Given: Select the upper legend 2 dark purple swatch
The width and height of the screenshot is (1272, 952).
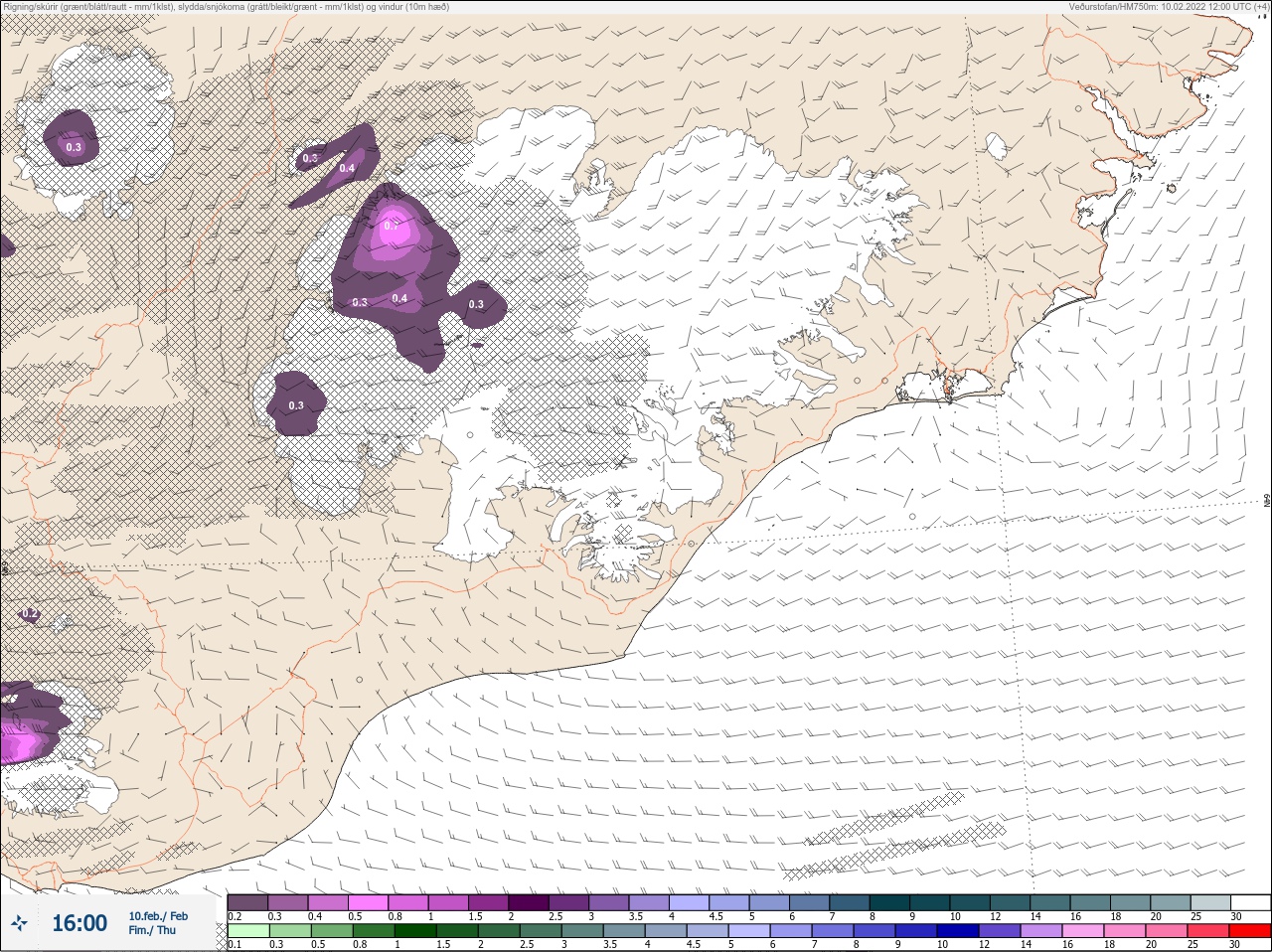Looking at the screenshot, I should pyautogui.click(x=529, y=902).
